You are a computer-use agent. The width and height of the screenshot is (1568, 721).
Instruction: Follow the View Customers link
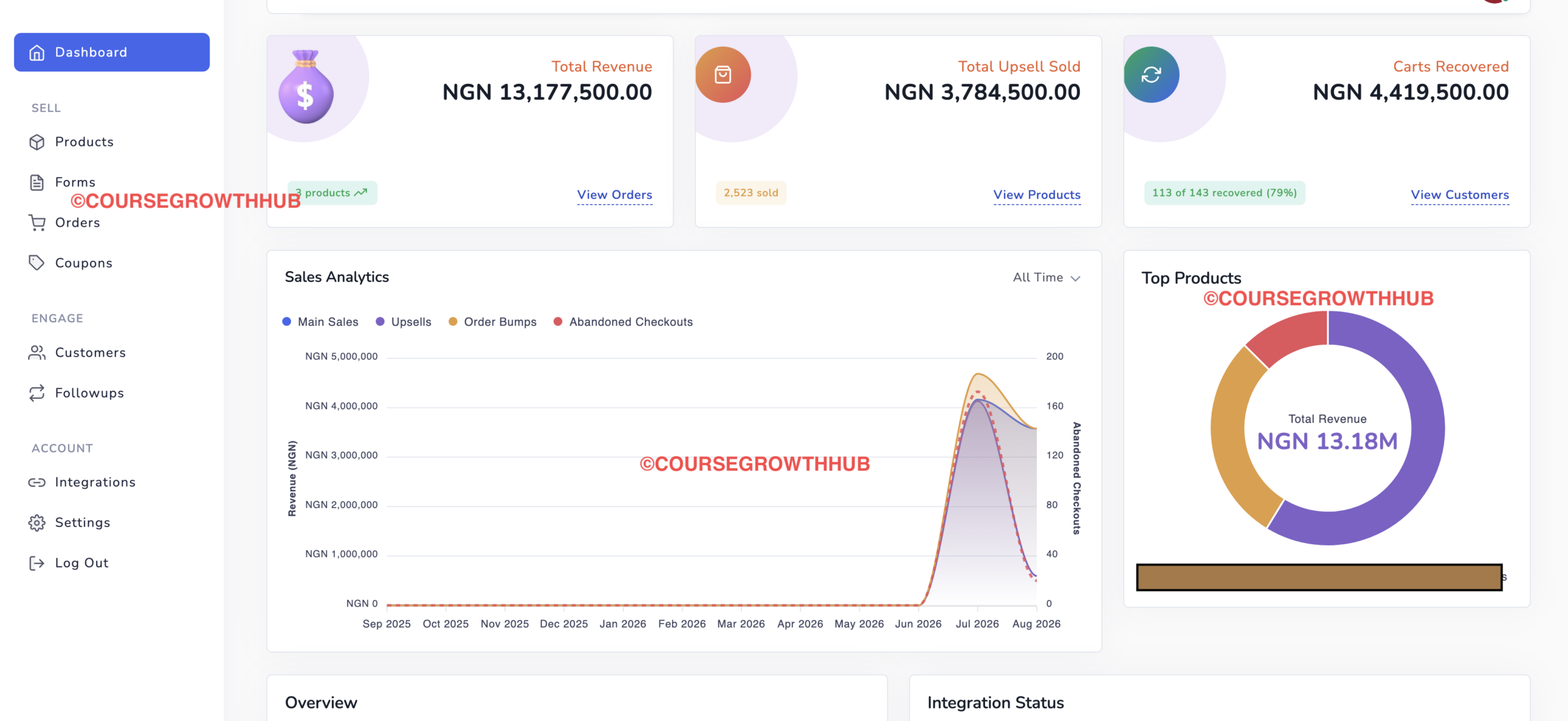point(1460,195)
